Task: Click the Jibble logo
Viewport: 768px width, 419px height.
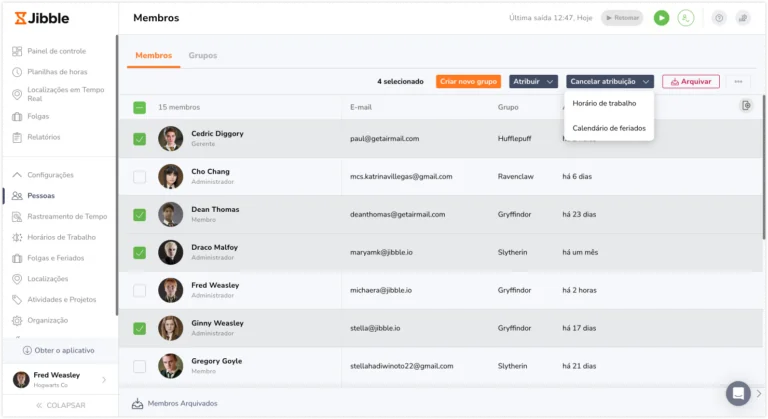Action: click(x=42, y=18)
